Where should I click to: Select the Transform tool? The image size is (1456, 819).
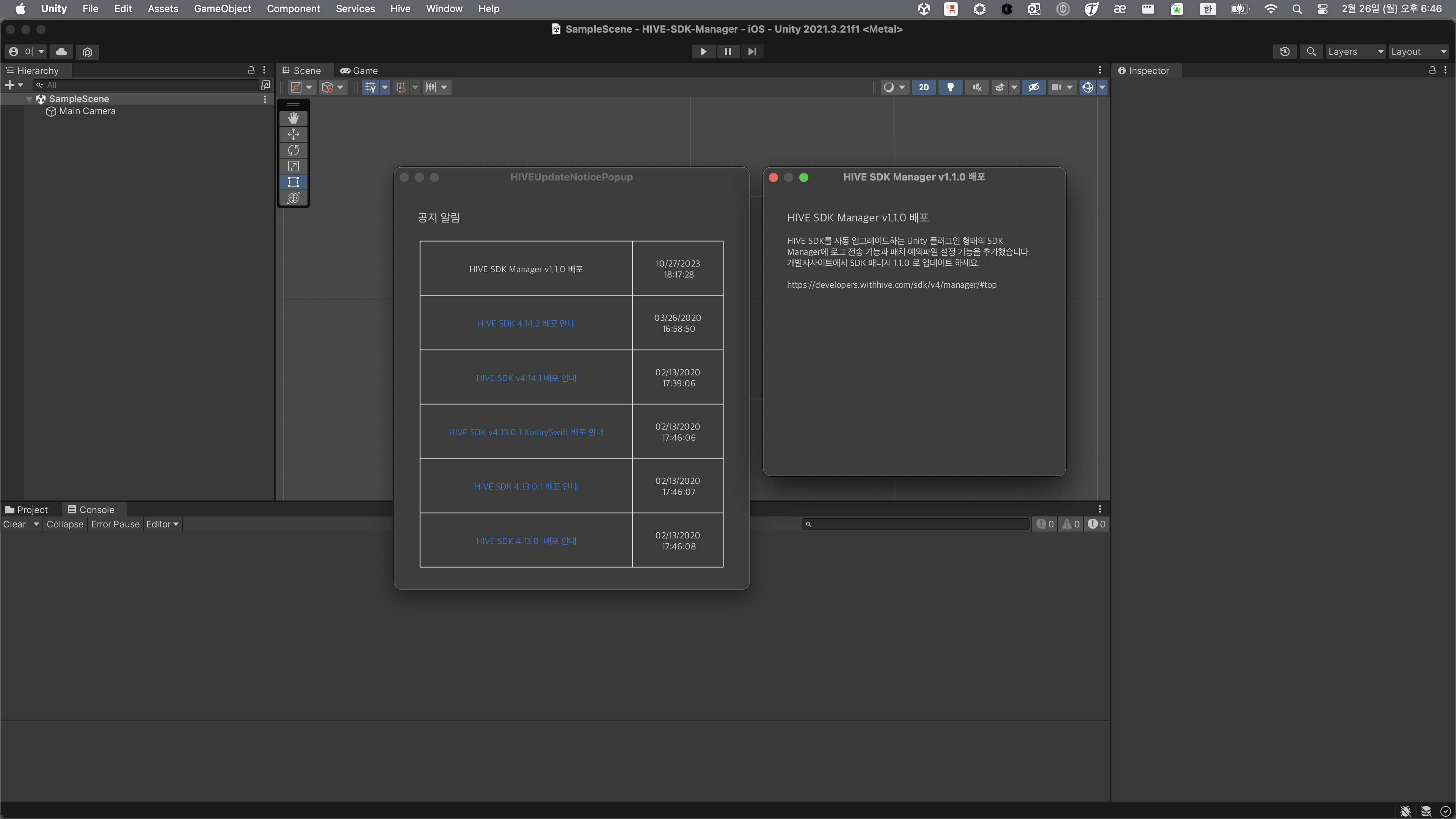pyautogui.click(x=293, y=198)
